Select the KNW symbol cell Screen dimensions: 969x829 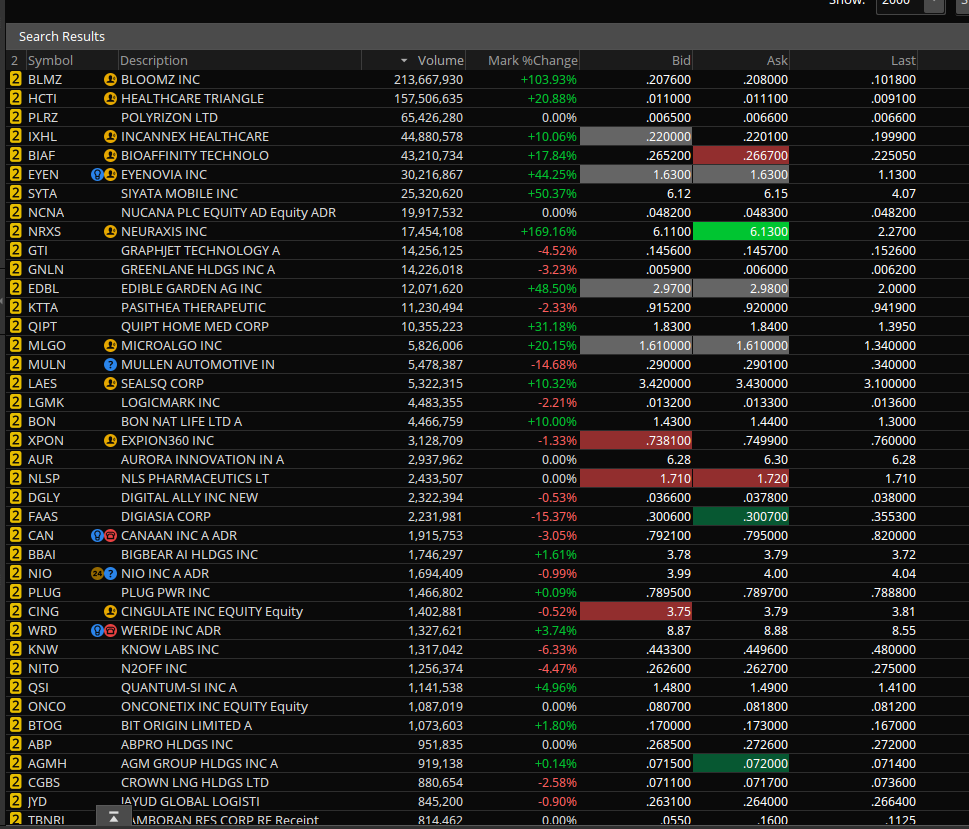pyautogui.click(x=43, y=649)
